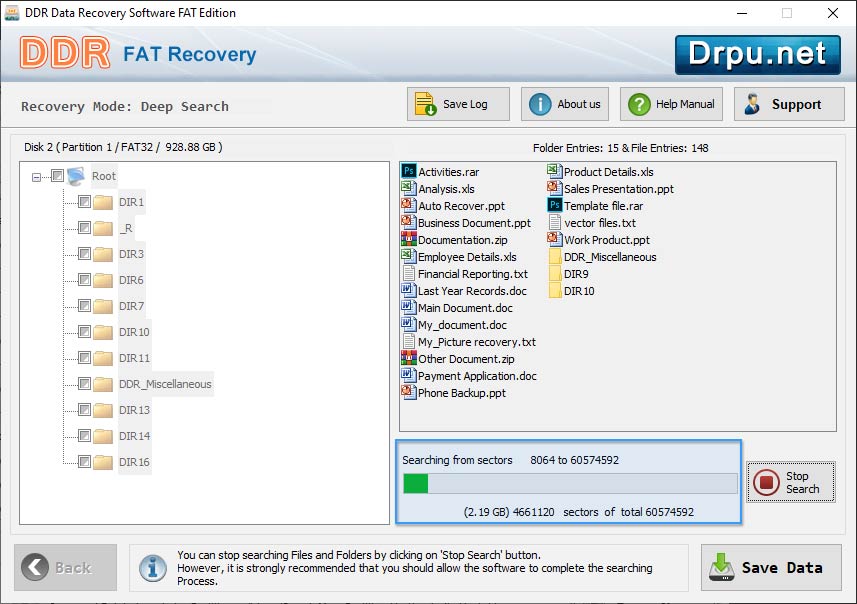
Task: Check the DIR13 folder checkbox
Action: point(84,409)
